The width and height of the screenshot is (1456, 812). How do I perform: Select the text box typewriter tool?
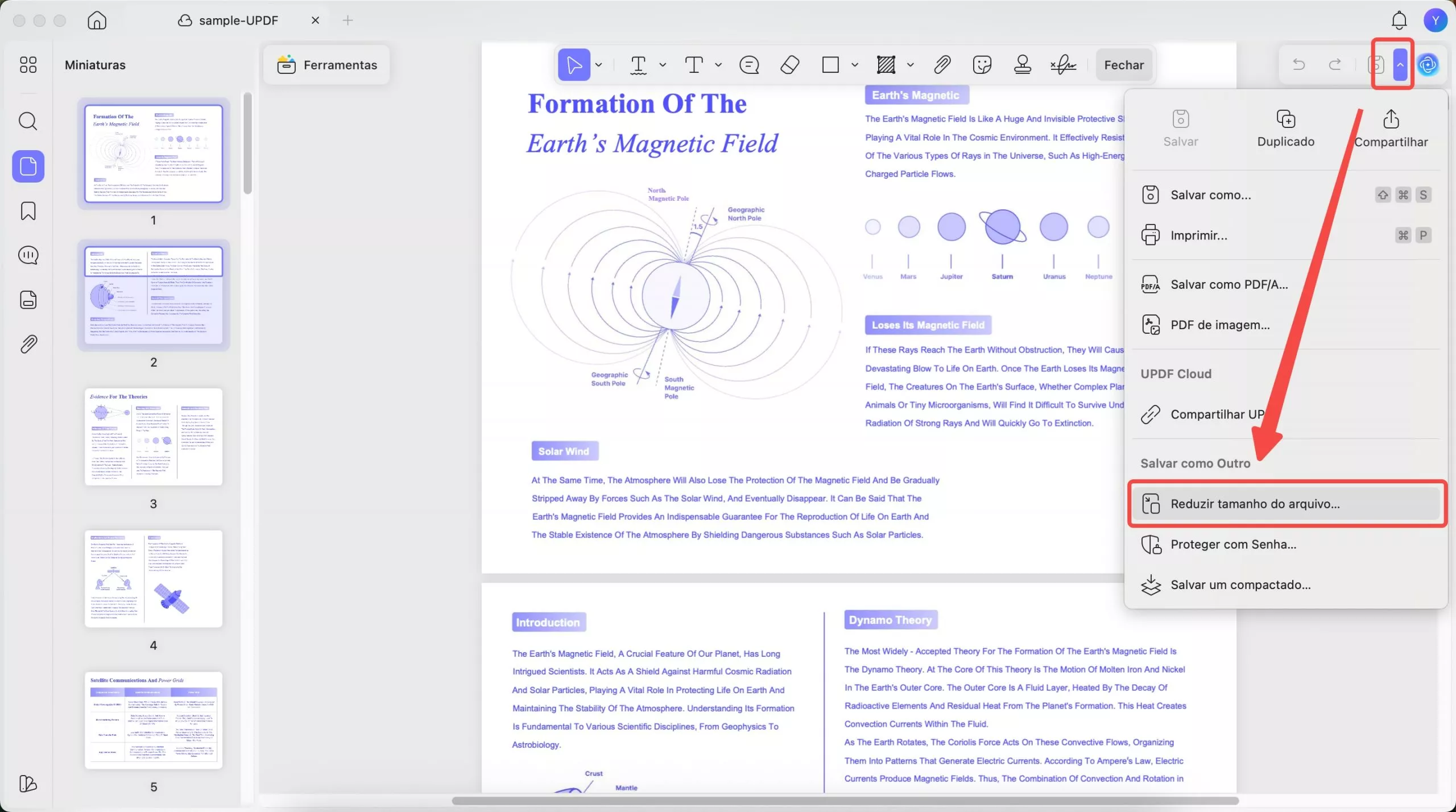click(694, 65)
